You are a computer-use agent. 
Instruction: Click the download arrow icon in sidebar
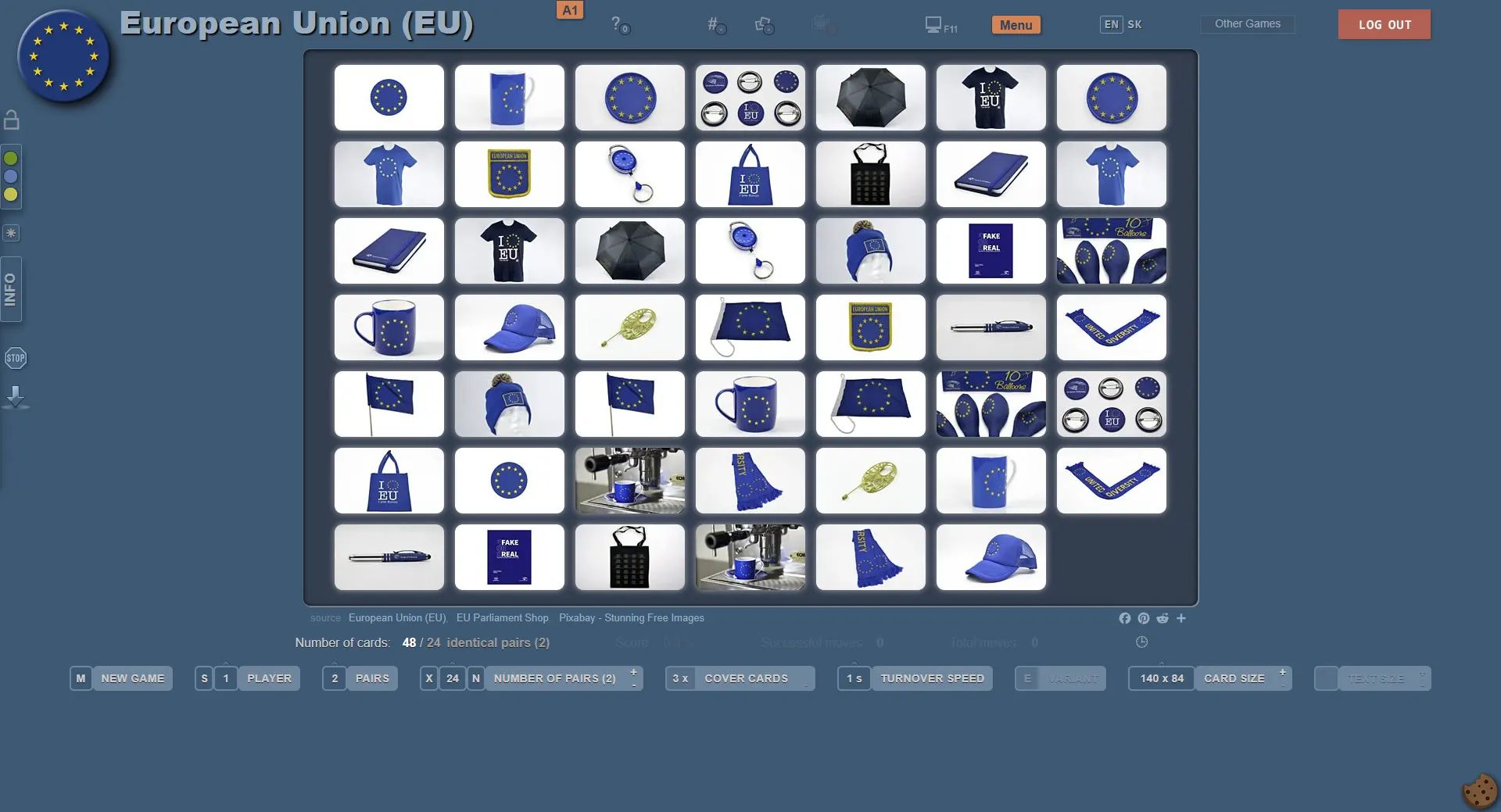click(15, 397)
